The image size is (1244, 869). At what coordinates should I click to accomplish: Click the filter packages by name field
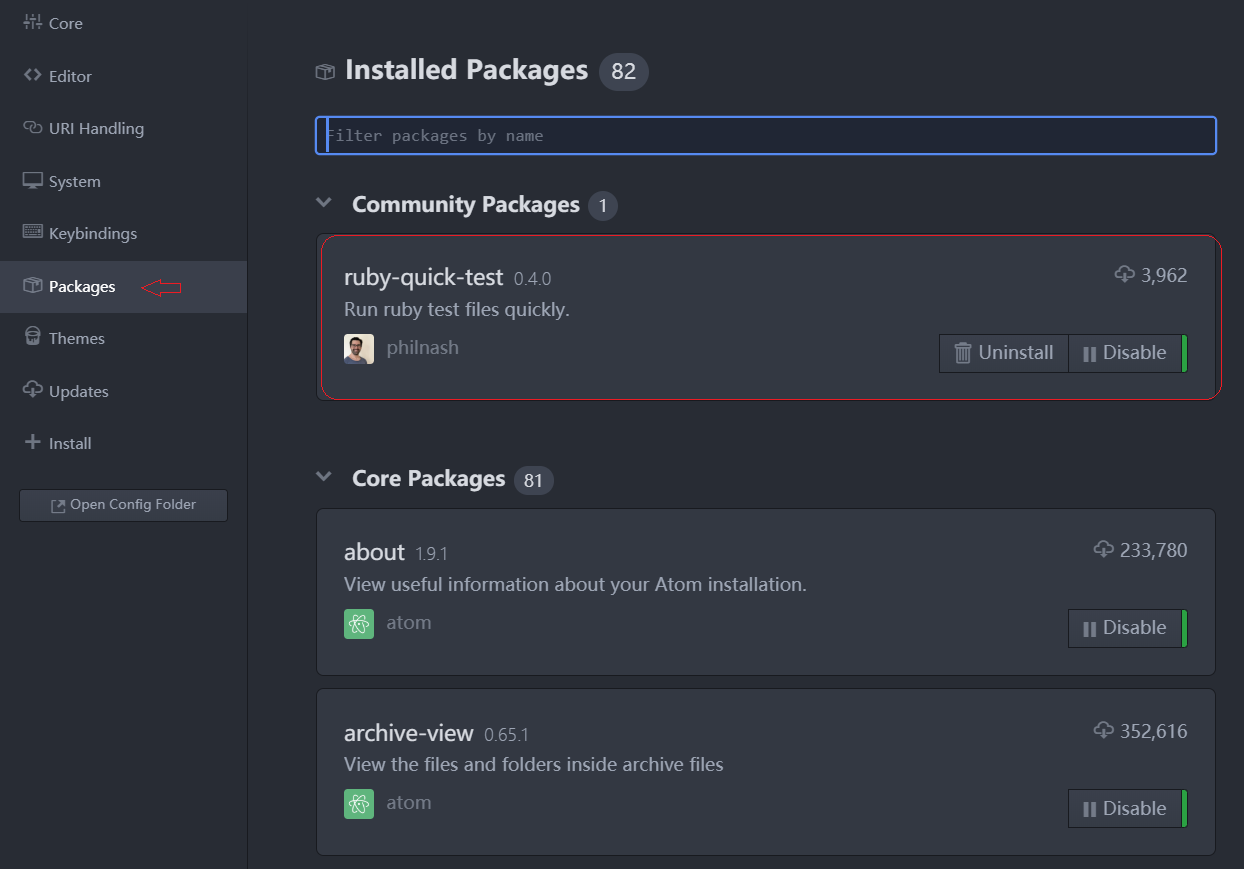(x=766, y=135)
